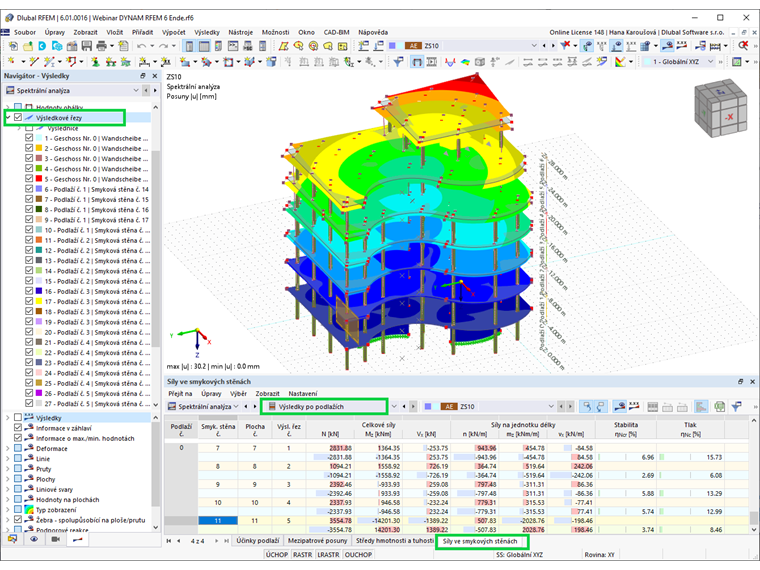The width and height of the screenshot is (760, 570).
Task: Toggle the ÚCHOP snap button in status bar
Action: click(x=277, y=554)
